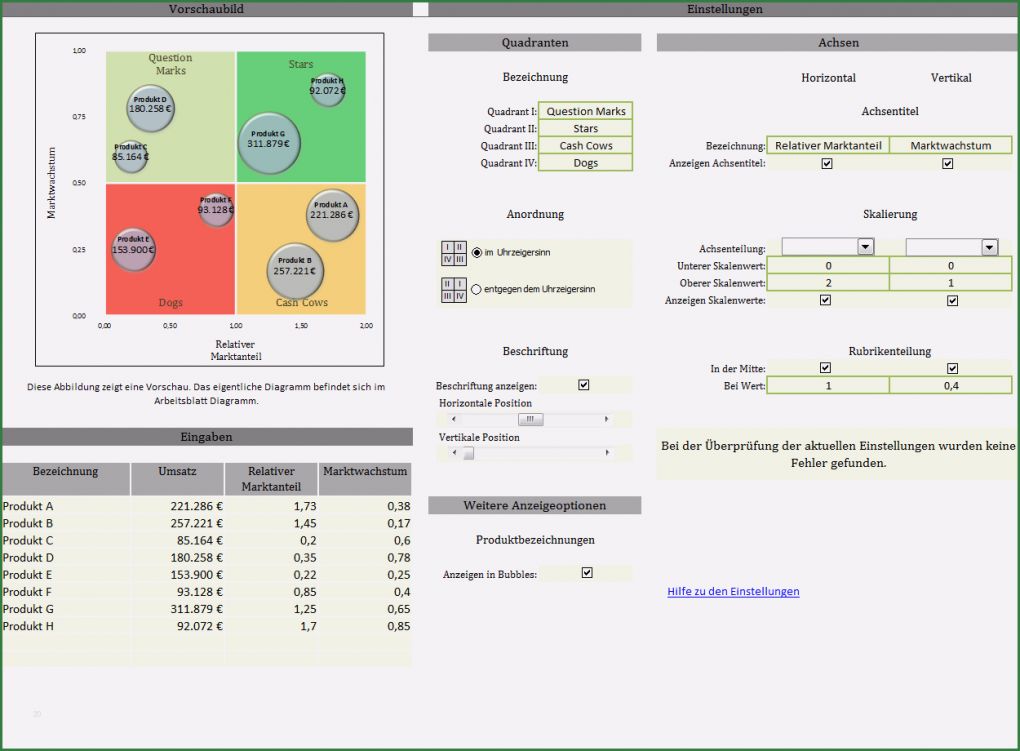1020x751 pixels.
Task: Click the Umsatz column header
Action: pos(177,472)
